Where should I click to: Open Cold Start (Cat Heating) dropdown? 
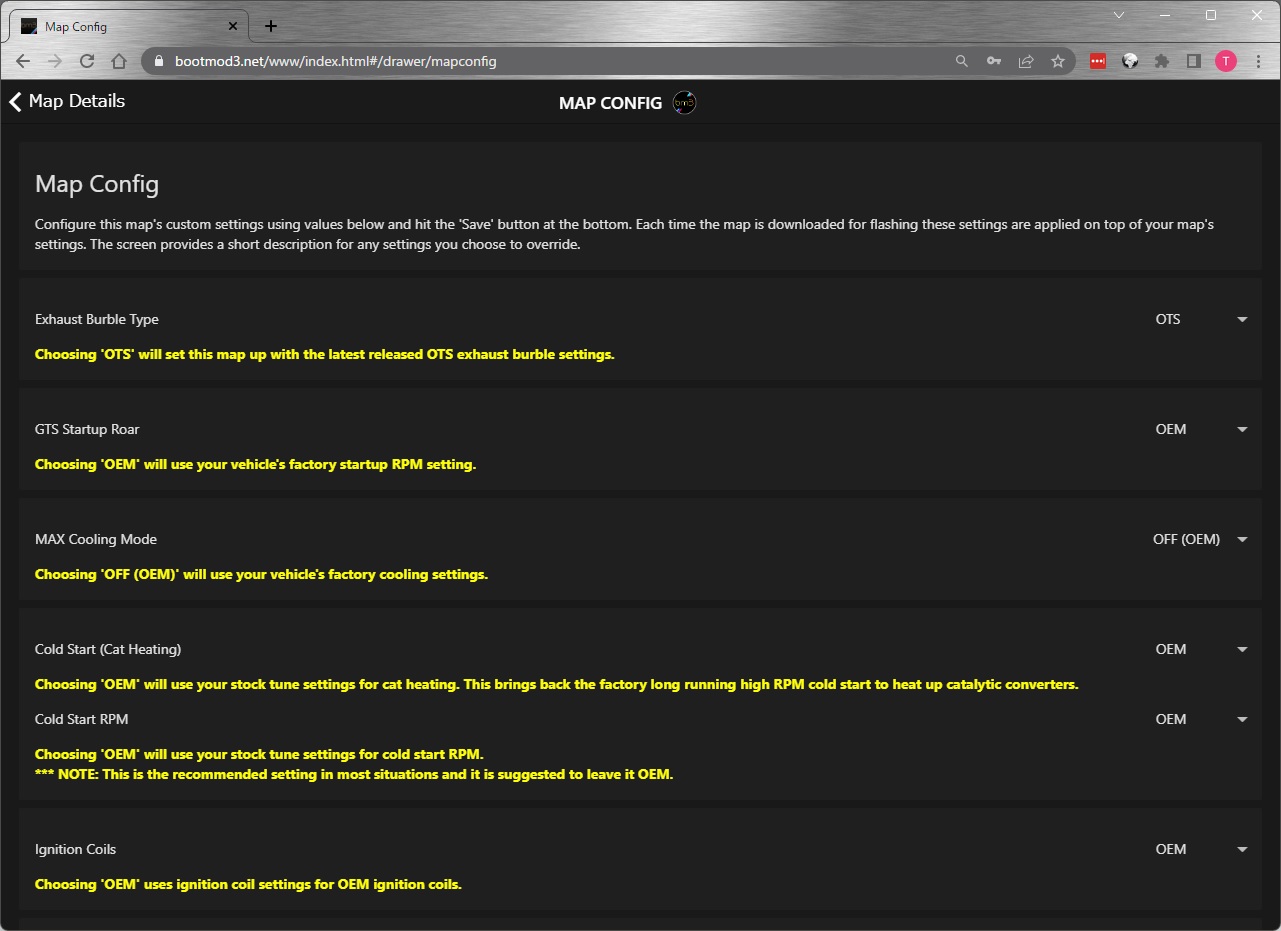1200,649
